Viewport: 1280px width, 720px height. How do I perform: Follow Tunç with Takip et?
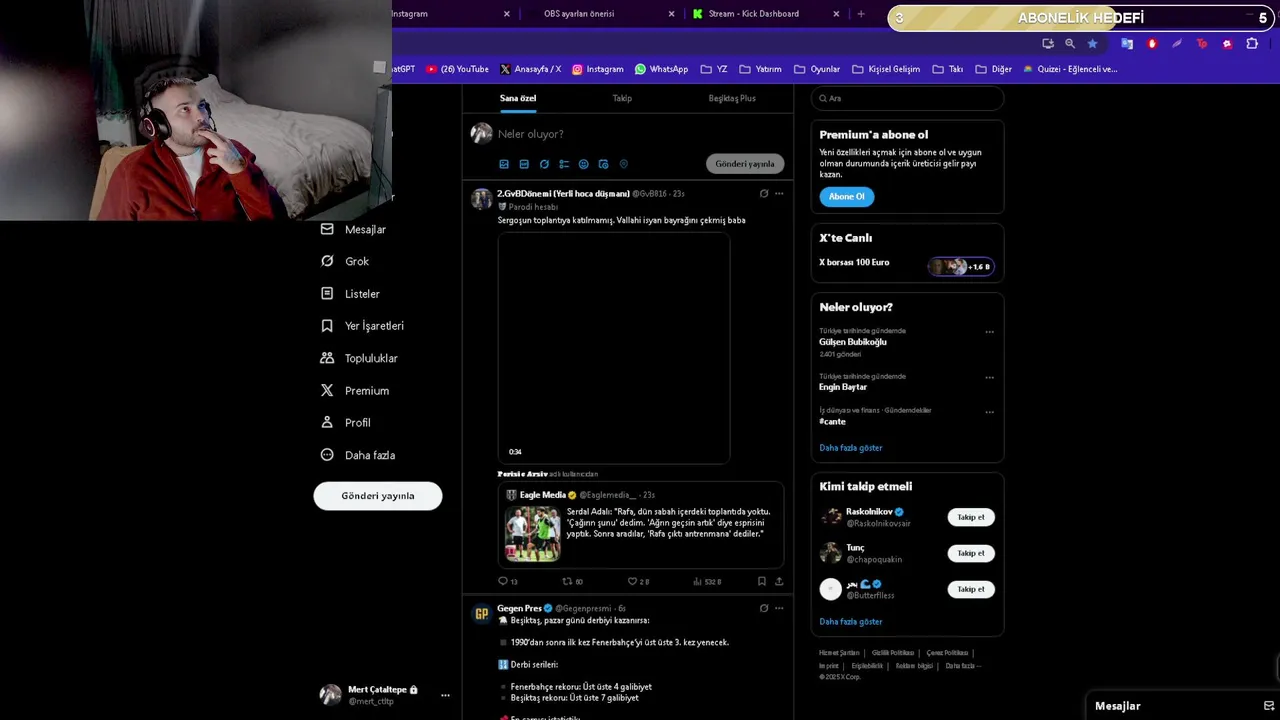pyautogui.click(x=971, y=553)
